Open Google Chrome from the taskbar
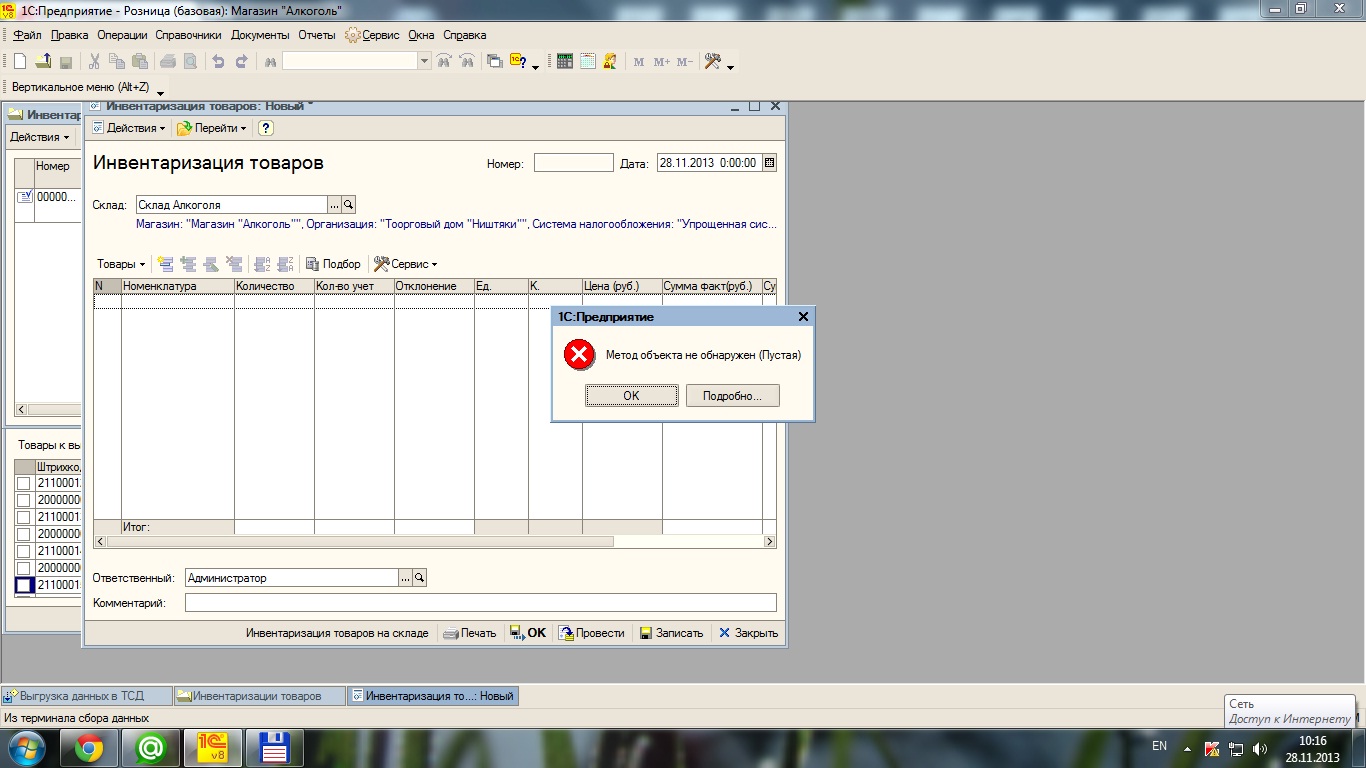The height and width of the screenshot is (768, 1366). (x=88, y=747)
